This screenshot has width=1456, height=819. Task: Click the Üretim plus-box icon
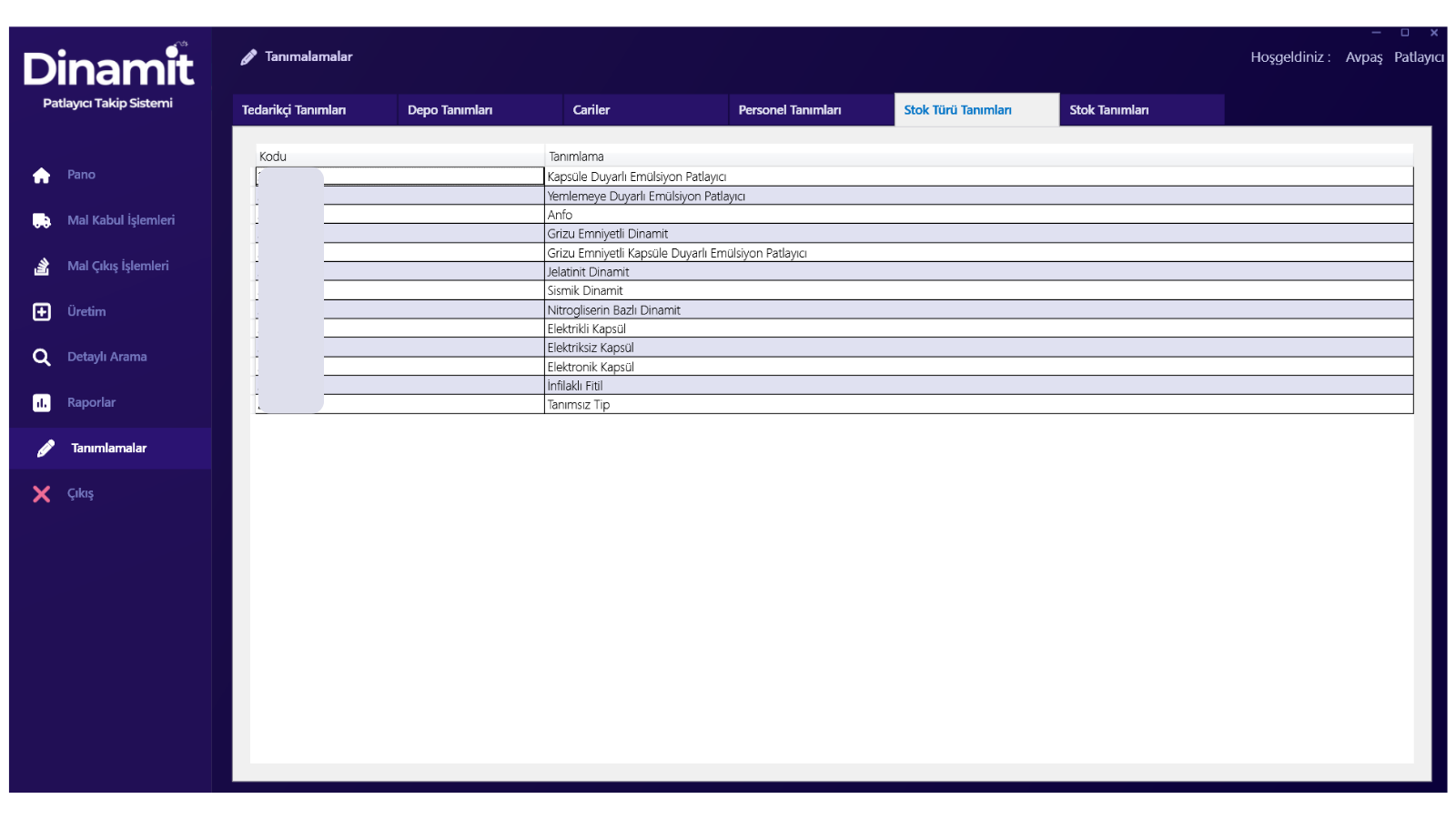click(42, 312)
